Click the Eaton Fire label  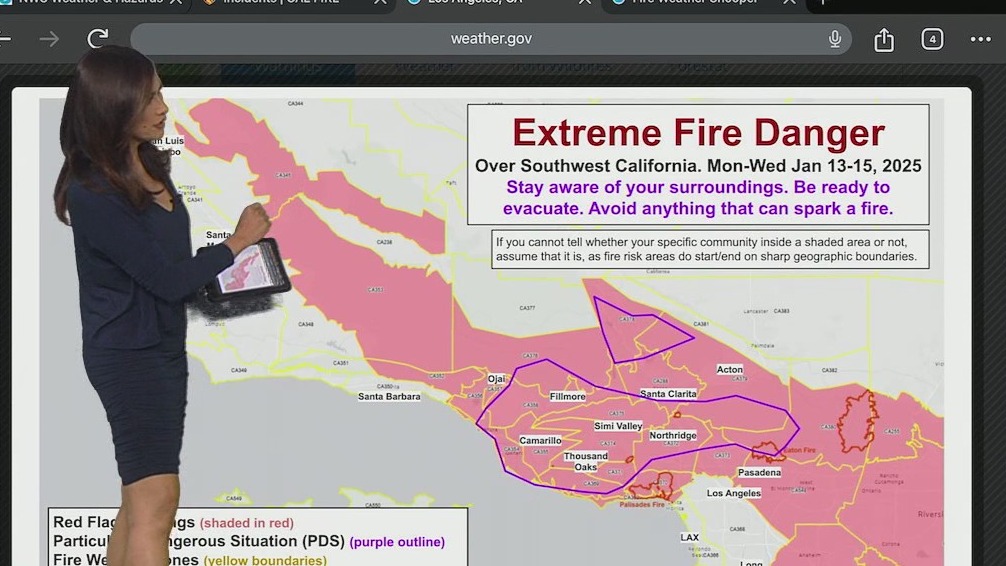[799, 450]
